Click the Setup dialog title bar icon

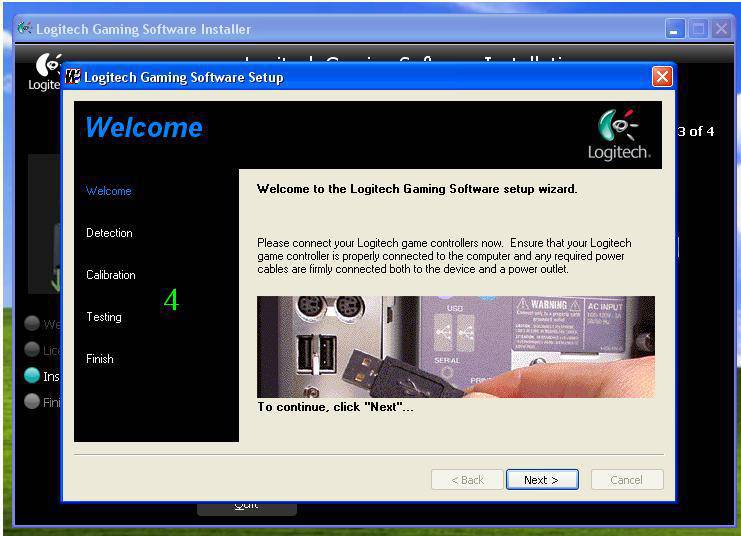[73, 77]
